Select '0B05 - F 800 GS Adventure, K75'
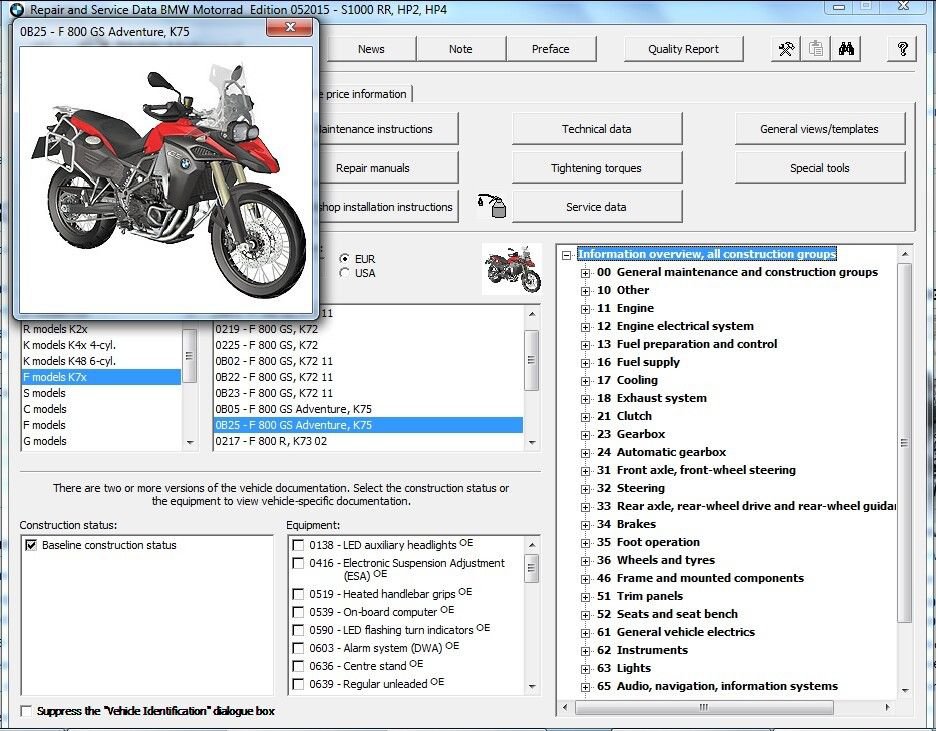The width and height of the screenshot is (936, 731). 368,409
